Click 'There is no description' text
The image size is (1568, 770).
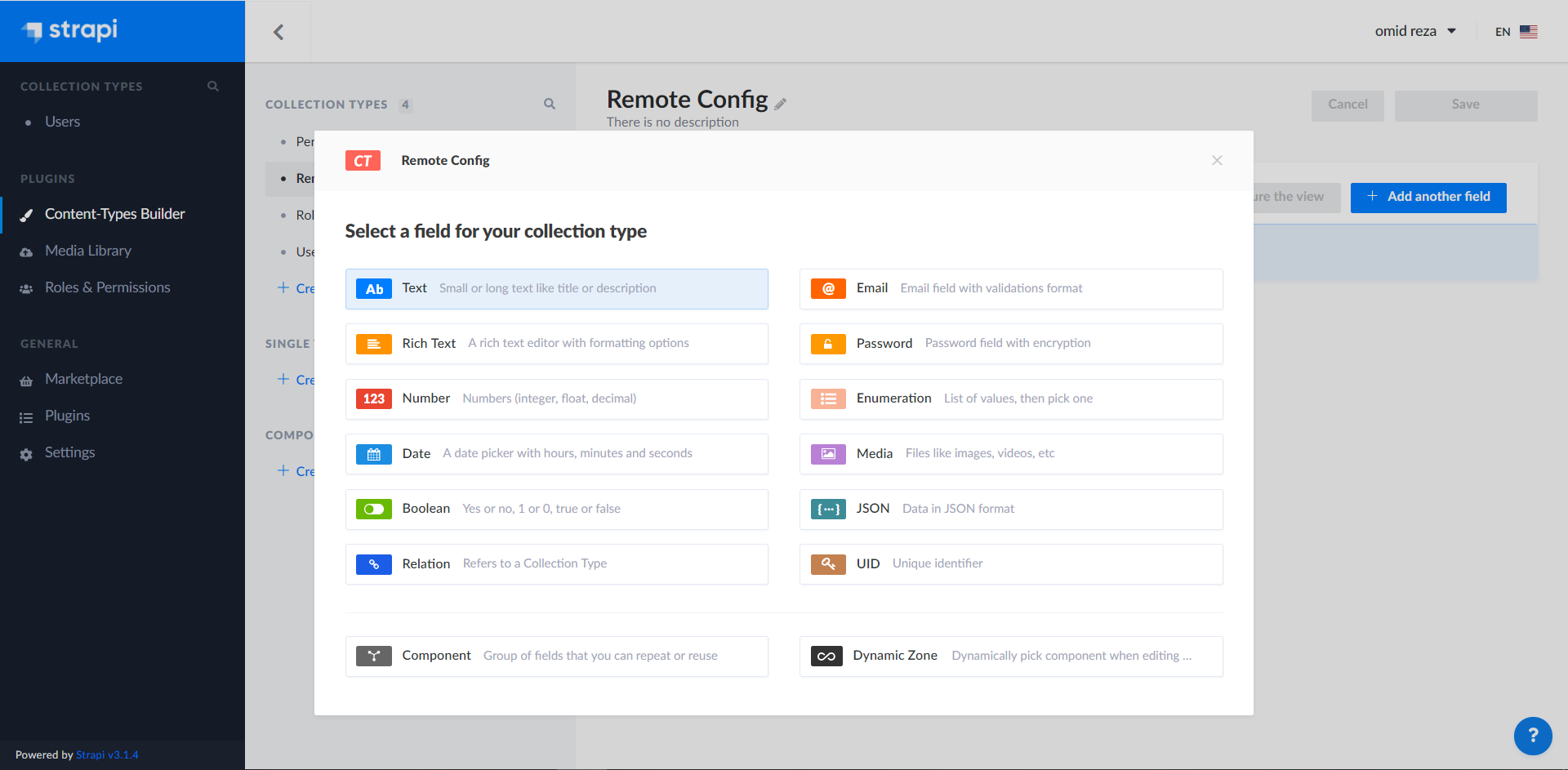pos(672,122)
